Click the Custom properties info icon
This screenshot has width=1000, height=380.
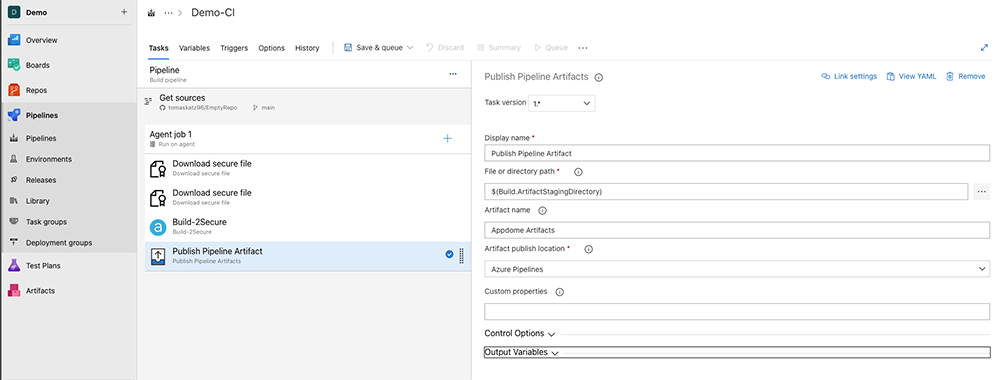point(560,292)
